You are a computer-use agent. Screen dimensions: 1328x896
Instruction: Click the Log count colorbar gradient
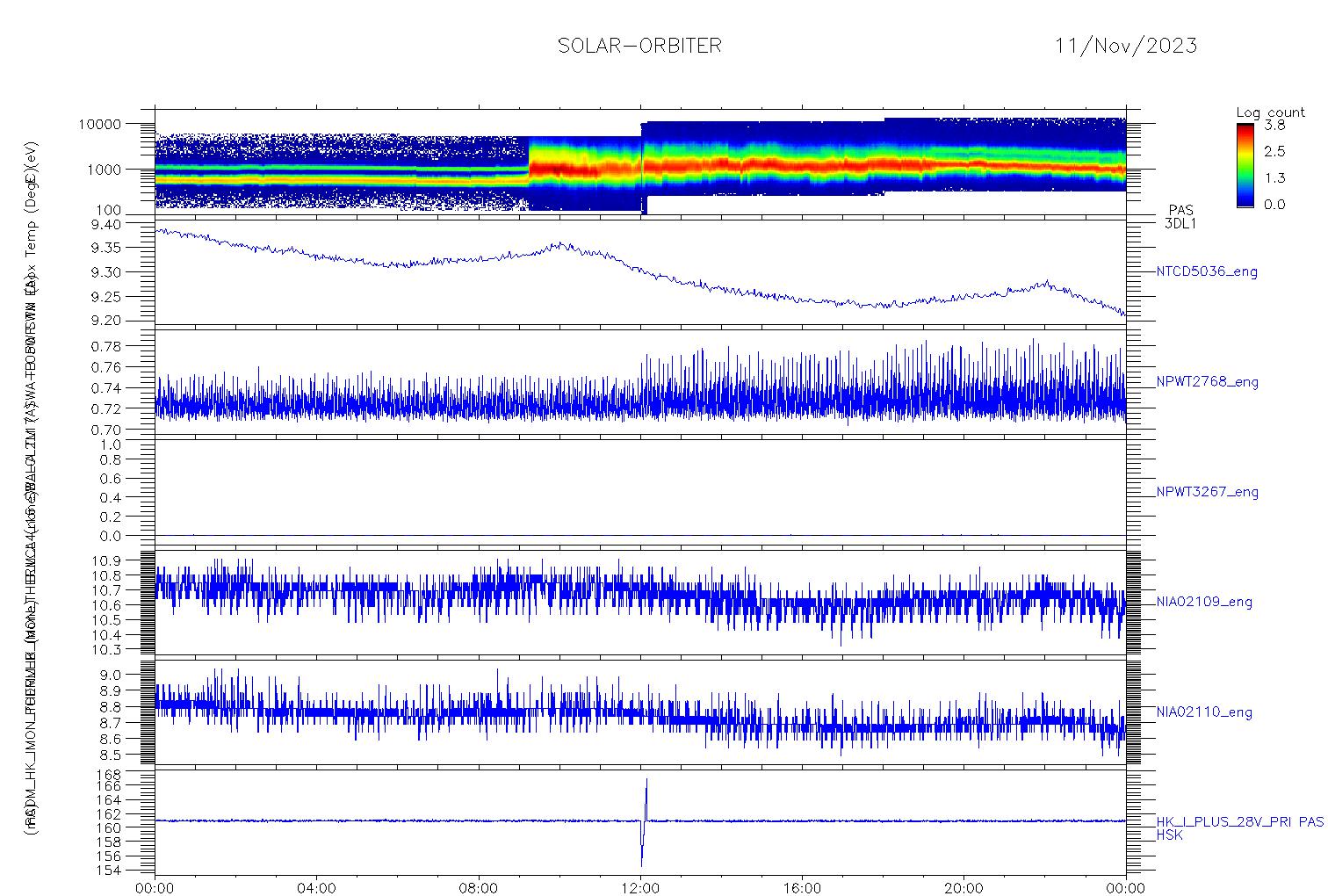[x=1245, y=165]
